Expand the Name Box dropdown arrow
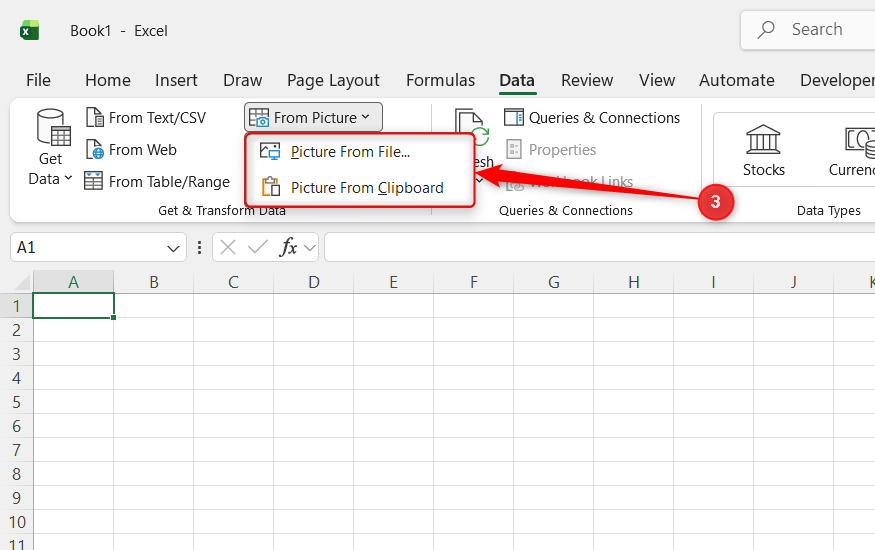The height and width of the screenshot is (550, 875). pos(174,248)
